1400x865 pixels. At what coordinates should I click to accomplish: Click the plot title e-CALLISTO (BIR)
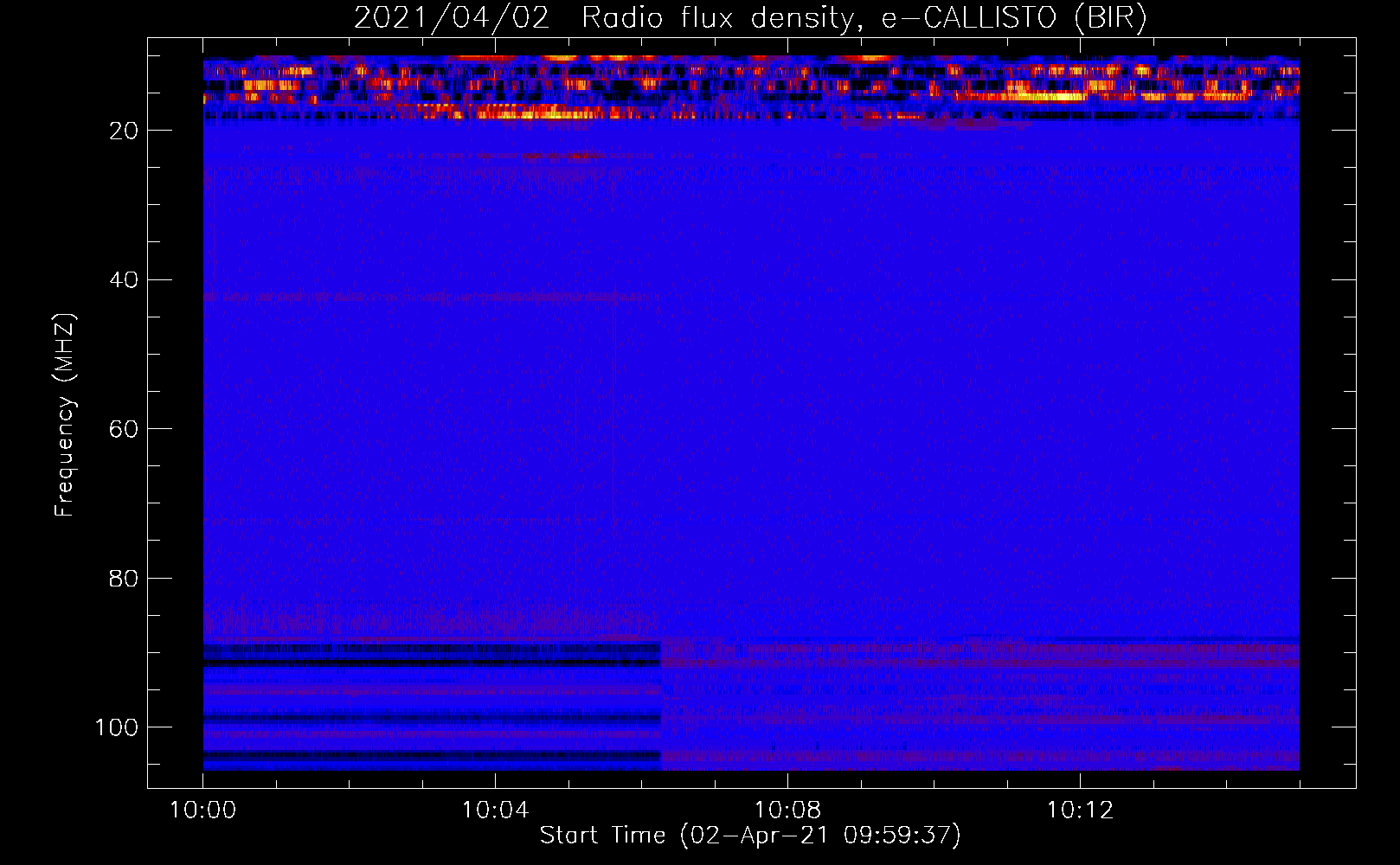click(x=750, y=17)
